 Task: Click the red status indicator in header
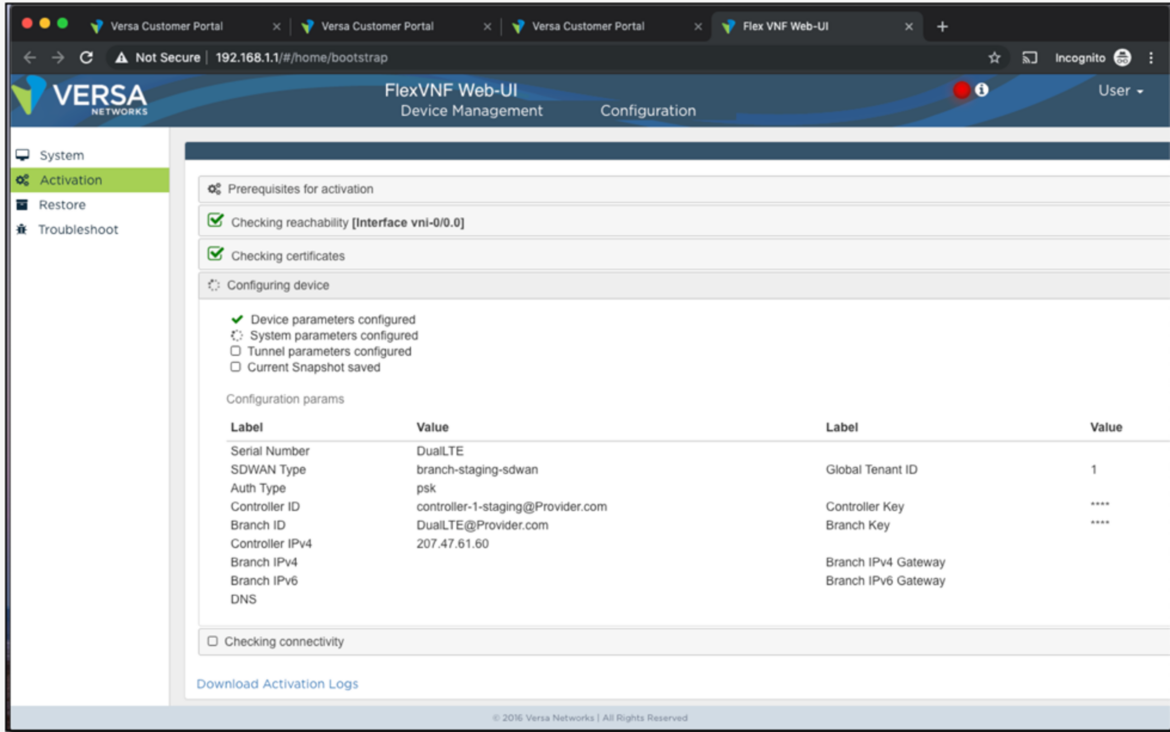pos(962,90)
